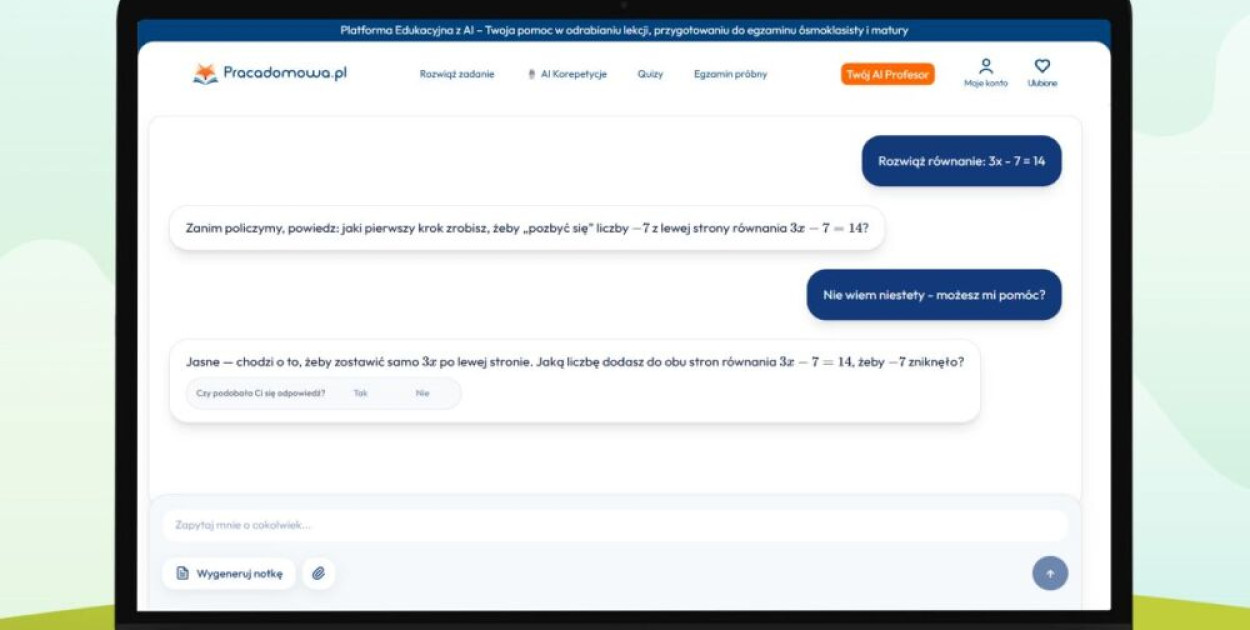Click the Jasne AI response text
Viewport: 1250px width, 630px height.
pyautogui.click(x=574, y=362)
